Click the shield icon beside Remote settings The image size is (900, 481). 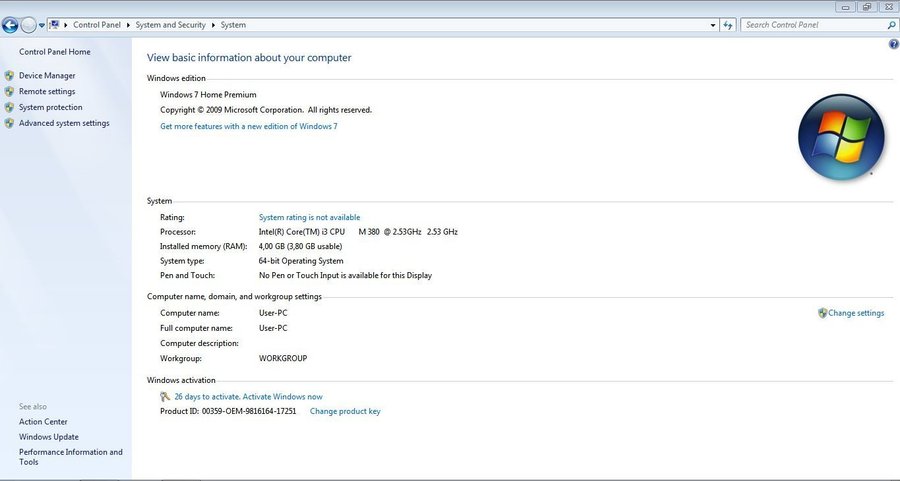pyautogui.click(x=10, y=92)
